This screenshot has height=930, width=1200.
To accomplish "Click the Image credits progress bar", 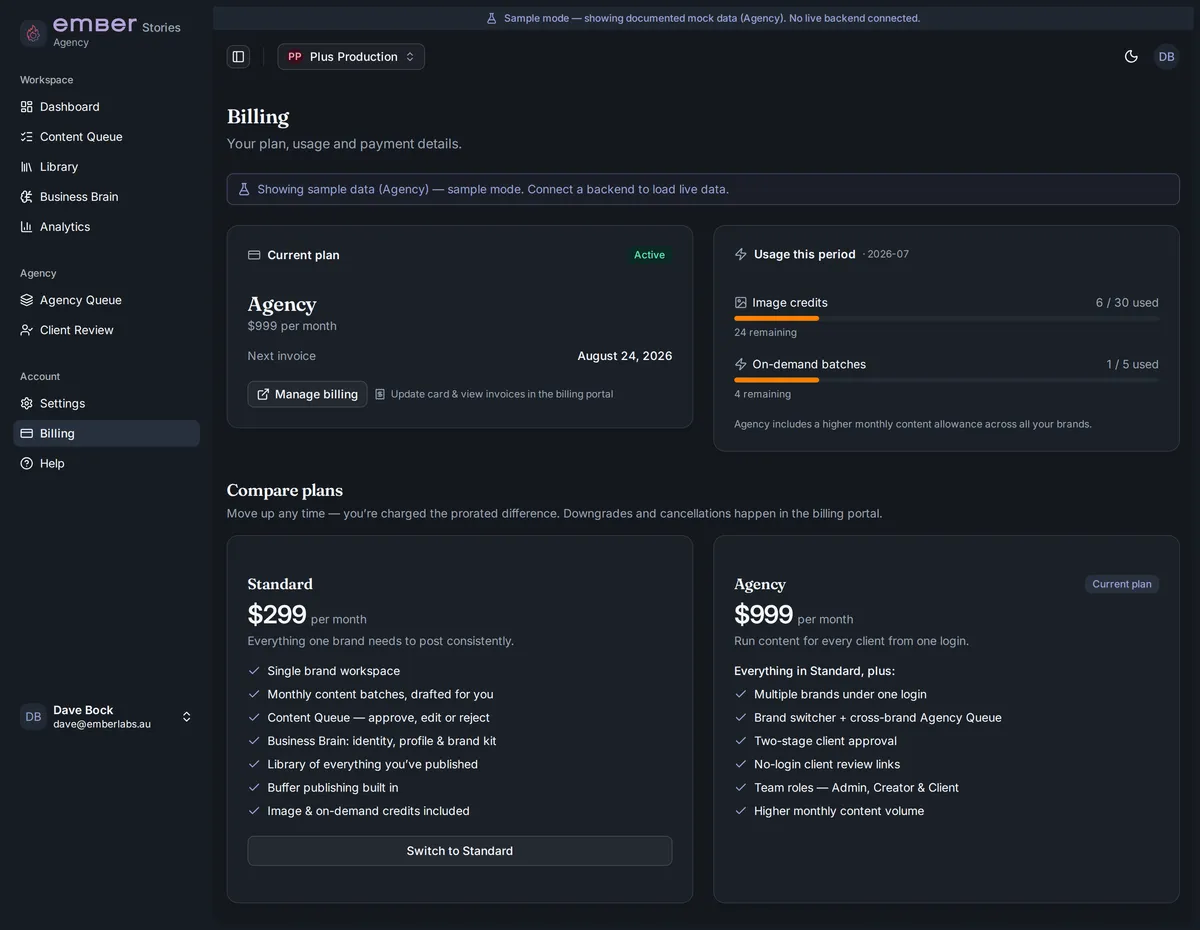I will tap(946, 318).
